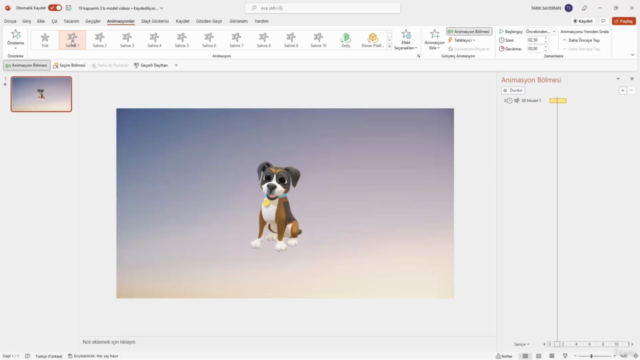The width and height of the screenshot is (640, 360).
Task: Open the Görünüm tab
Action: click(238, 21)
